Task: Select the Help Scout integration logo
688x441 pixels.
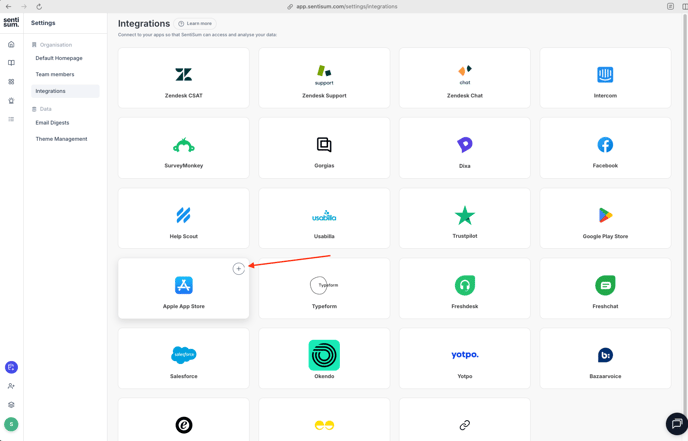Action: 183,215
